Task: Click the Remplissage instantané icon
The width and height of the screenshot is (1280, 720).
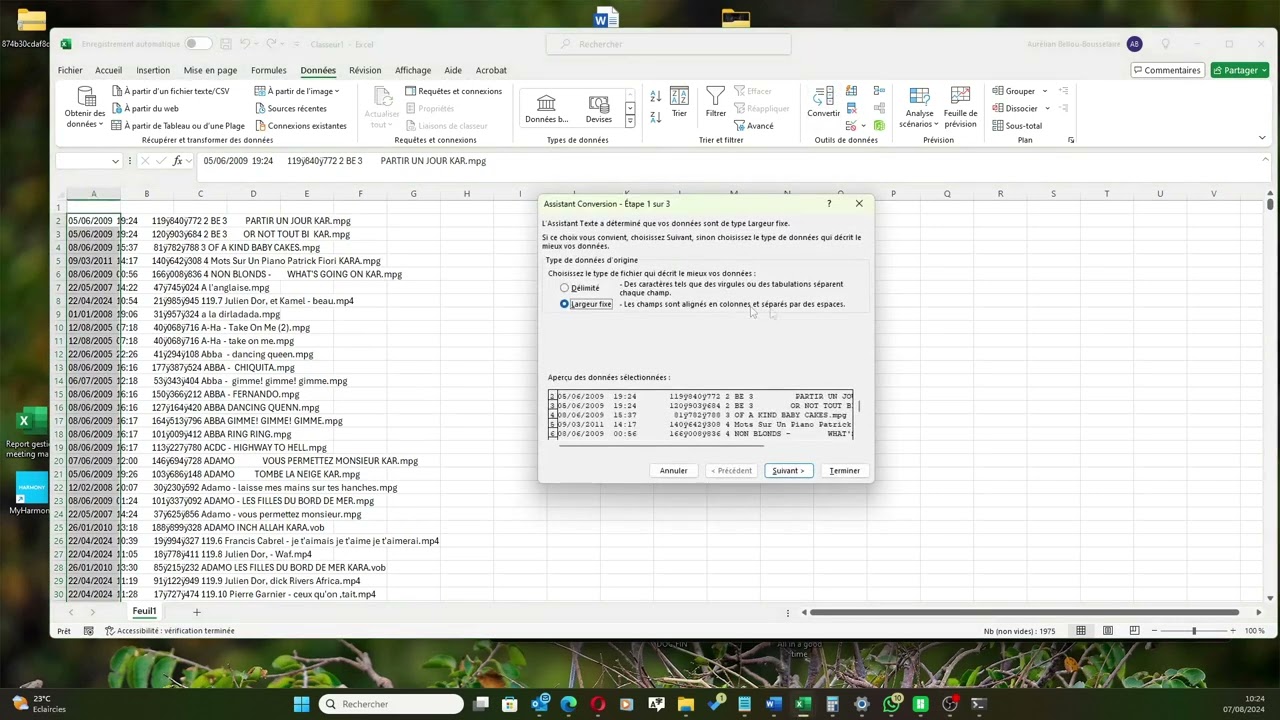Action: [851, 91]
